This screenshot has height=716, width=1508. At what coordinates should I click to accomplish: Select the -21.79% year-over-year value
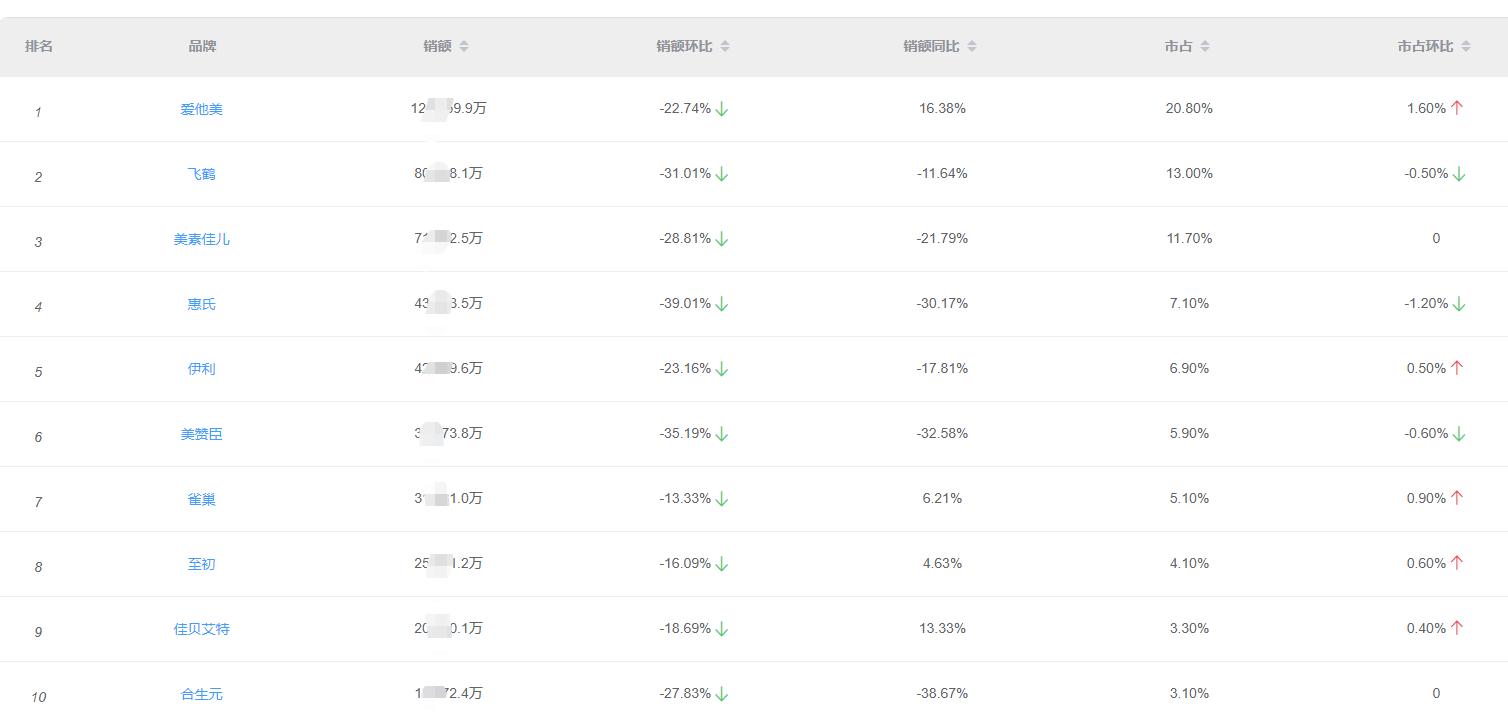(942, 238)
